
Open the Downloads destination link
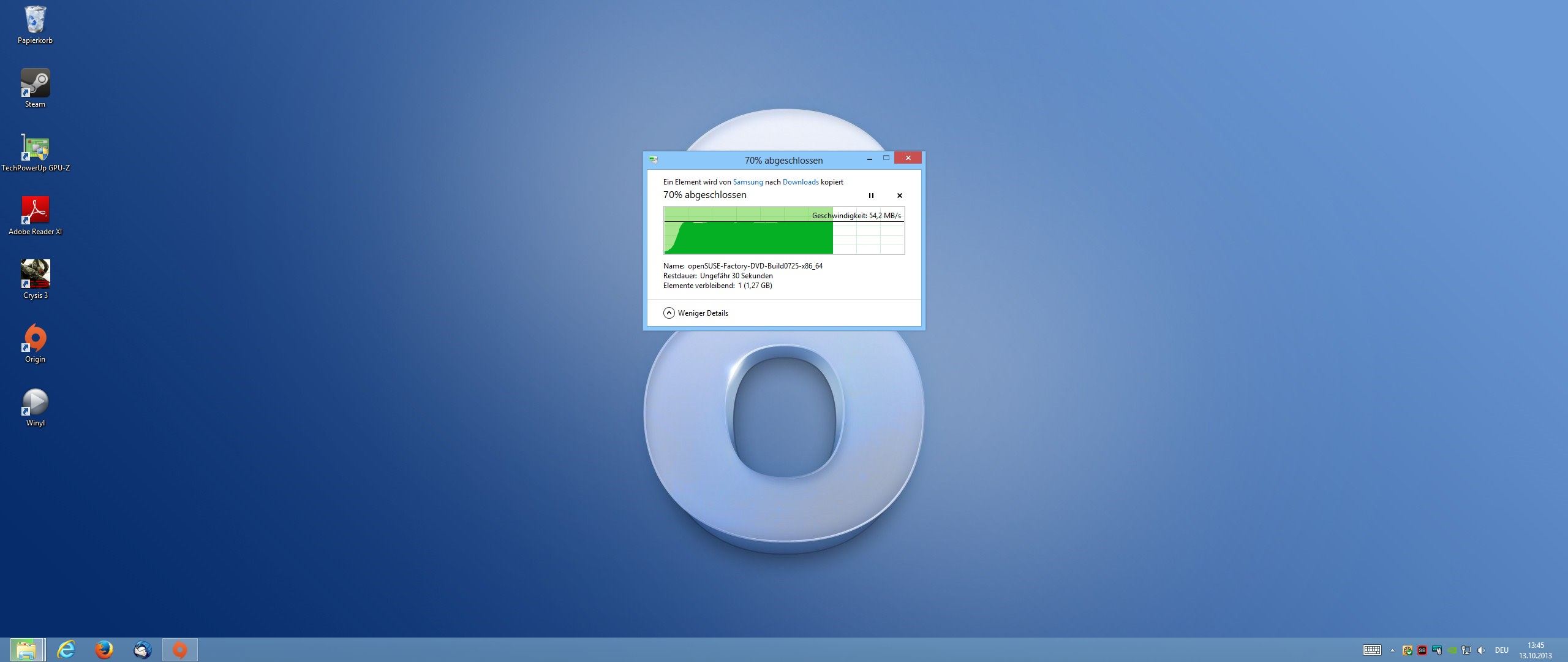coord(800,182)
